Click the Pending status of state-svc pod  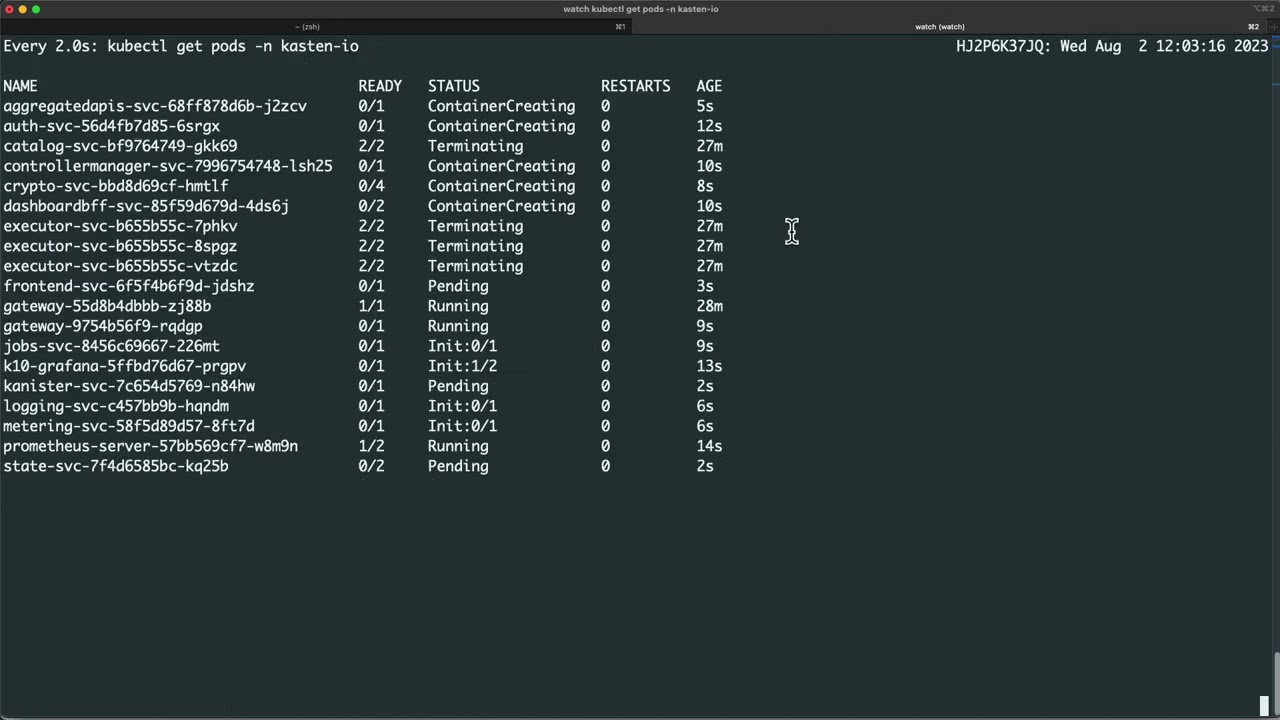coord(458,466)
